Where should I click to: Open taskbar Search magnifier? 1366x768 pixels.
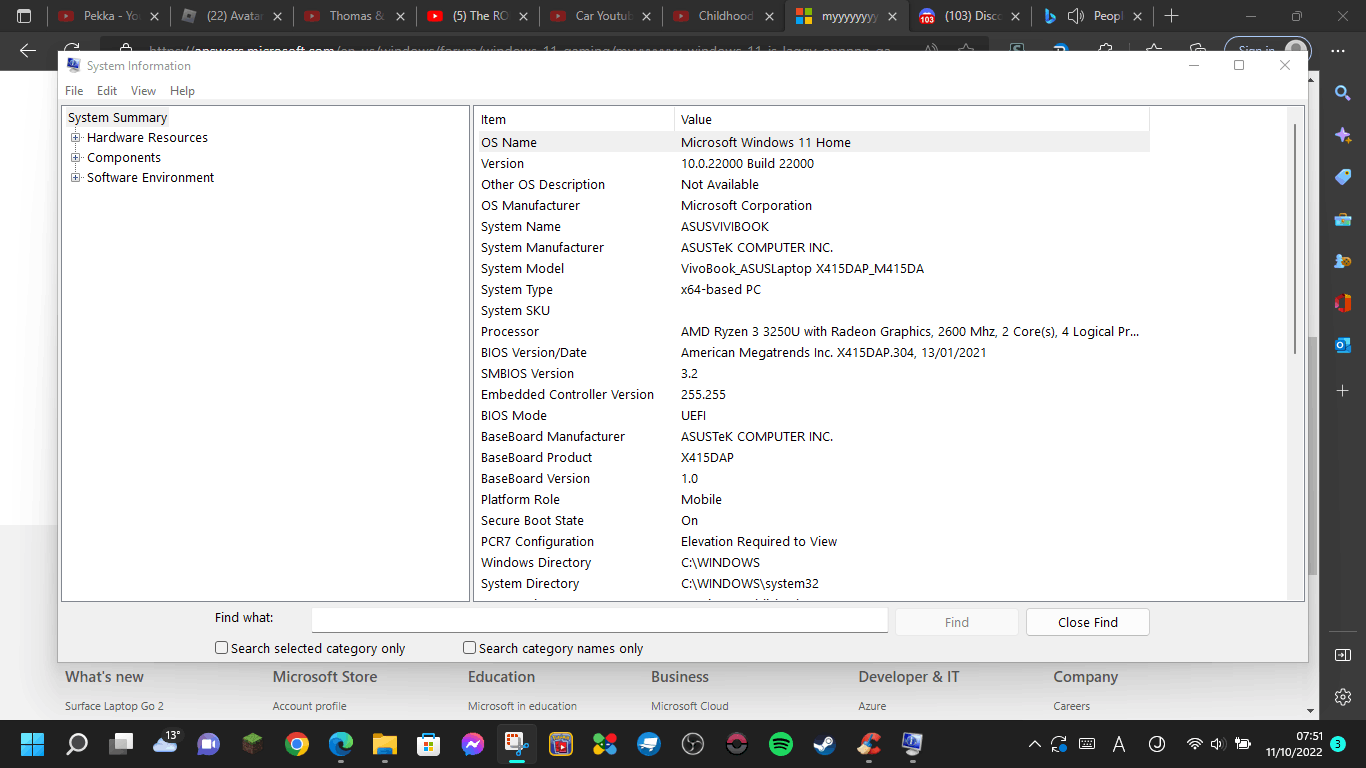point(77,744)
